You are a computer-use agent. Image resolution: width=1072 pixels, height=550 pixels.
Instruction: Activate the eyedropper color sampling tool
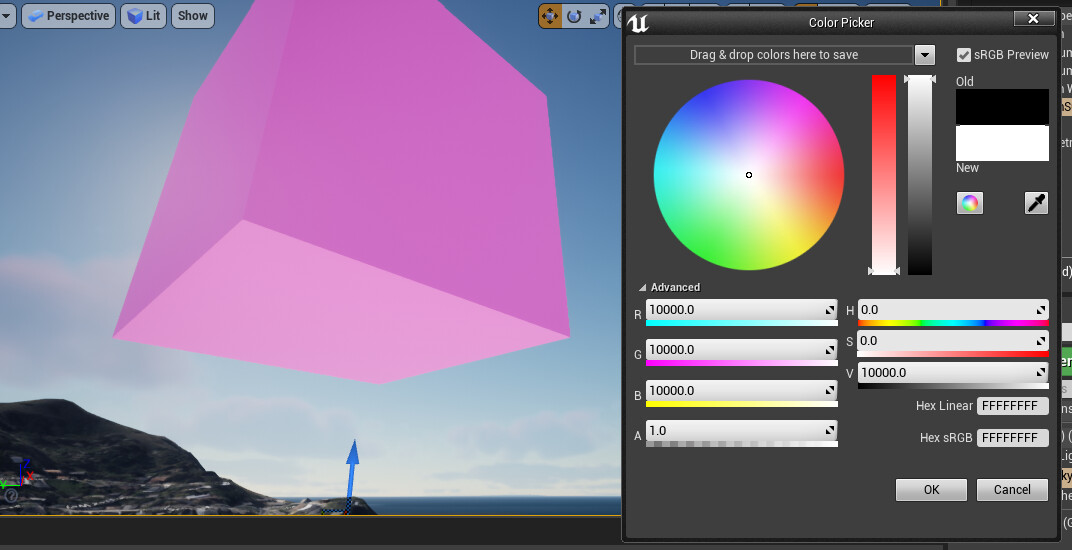point(1036,203)
